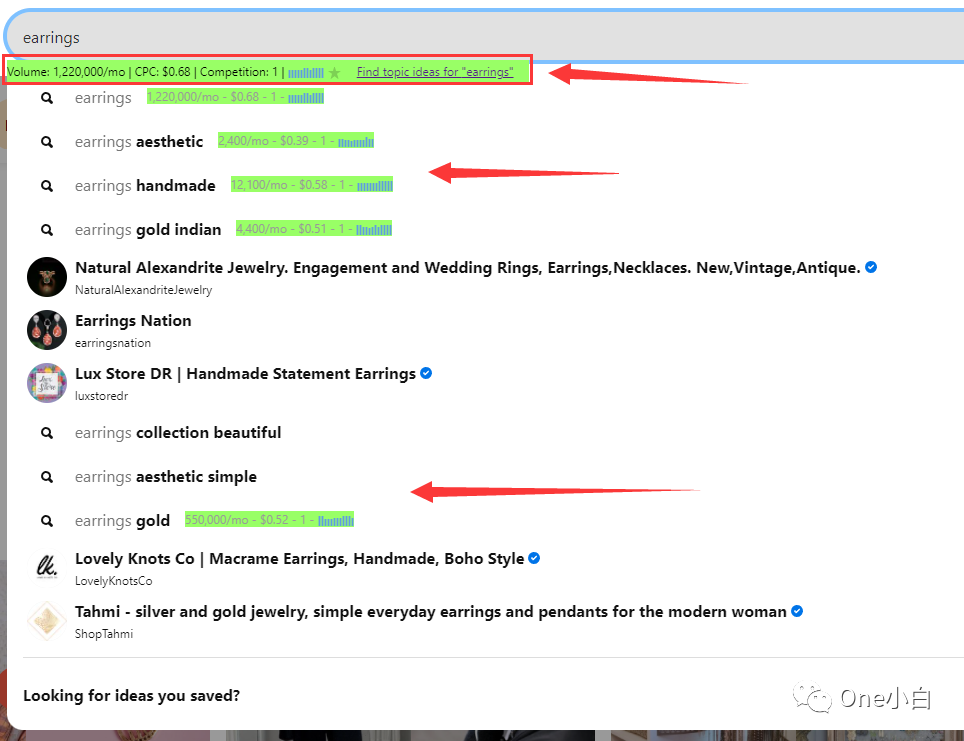The width and height of the screenshot is (964, 741).
Task: Click the NaturalAlexandriteJewelry profile avatar
Action: coord(47,277)
